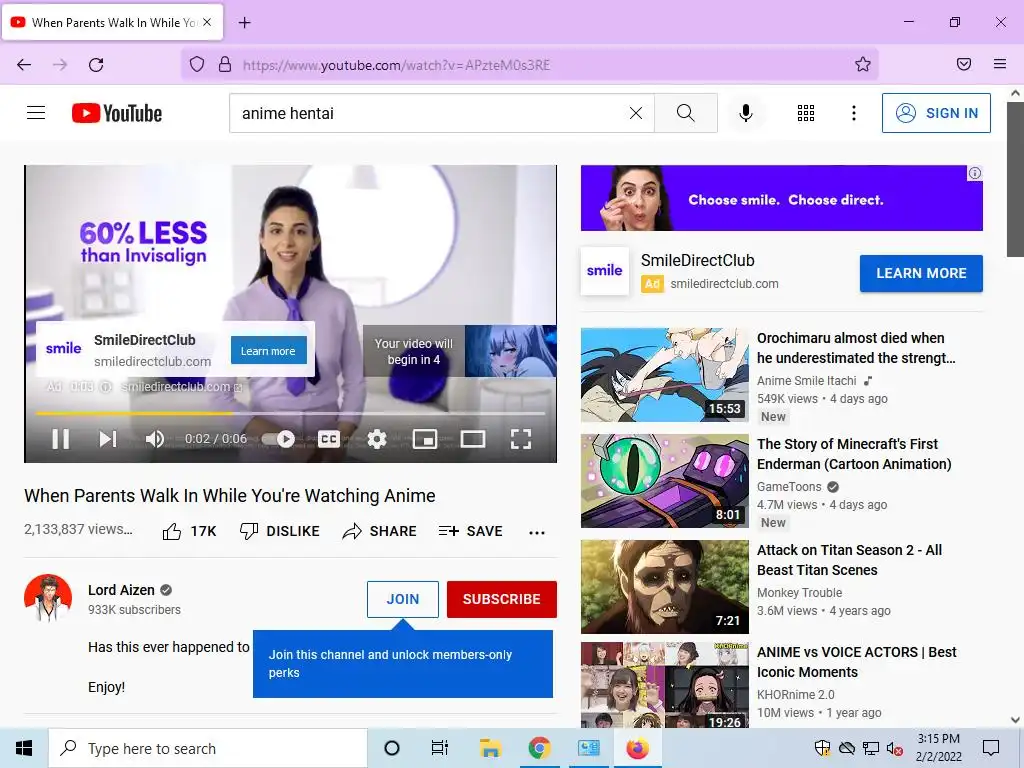Seek on the video progress bar
1024x768 pixels.
coord(290,413)
